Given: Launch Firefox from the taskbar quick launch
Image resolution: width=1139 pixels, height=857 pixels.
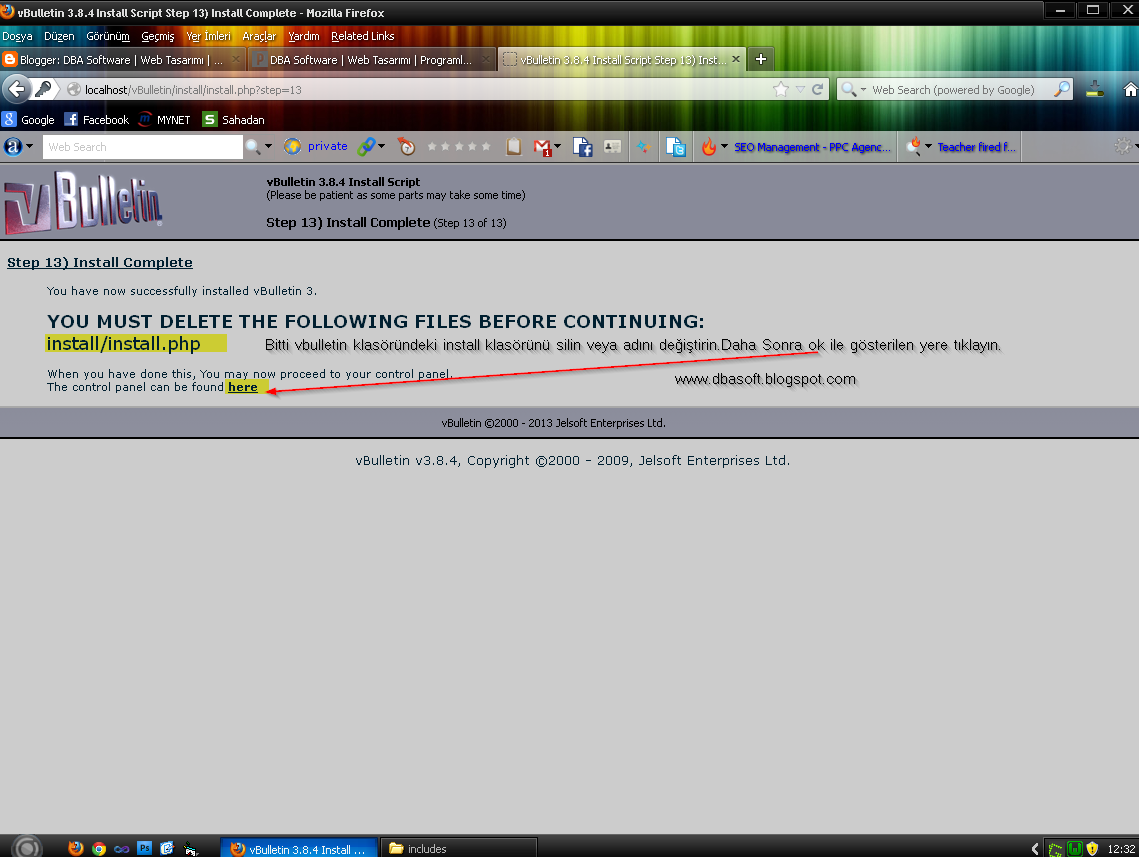Looking at the screenshot, I should pyautogui.click(x=76, y=848).
